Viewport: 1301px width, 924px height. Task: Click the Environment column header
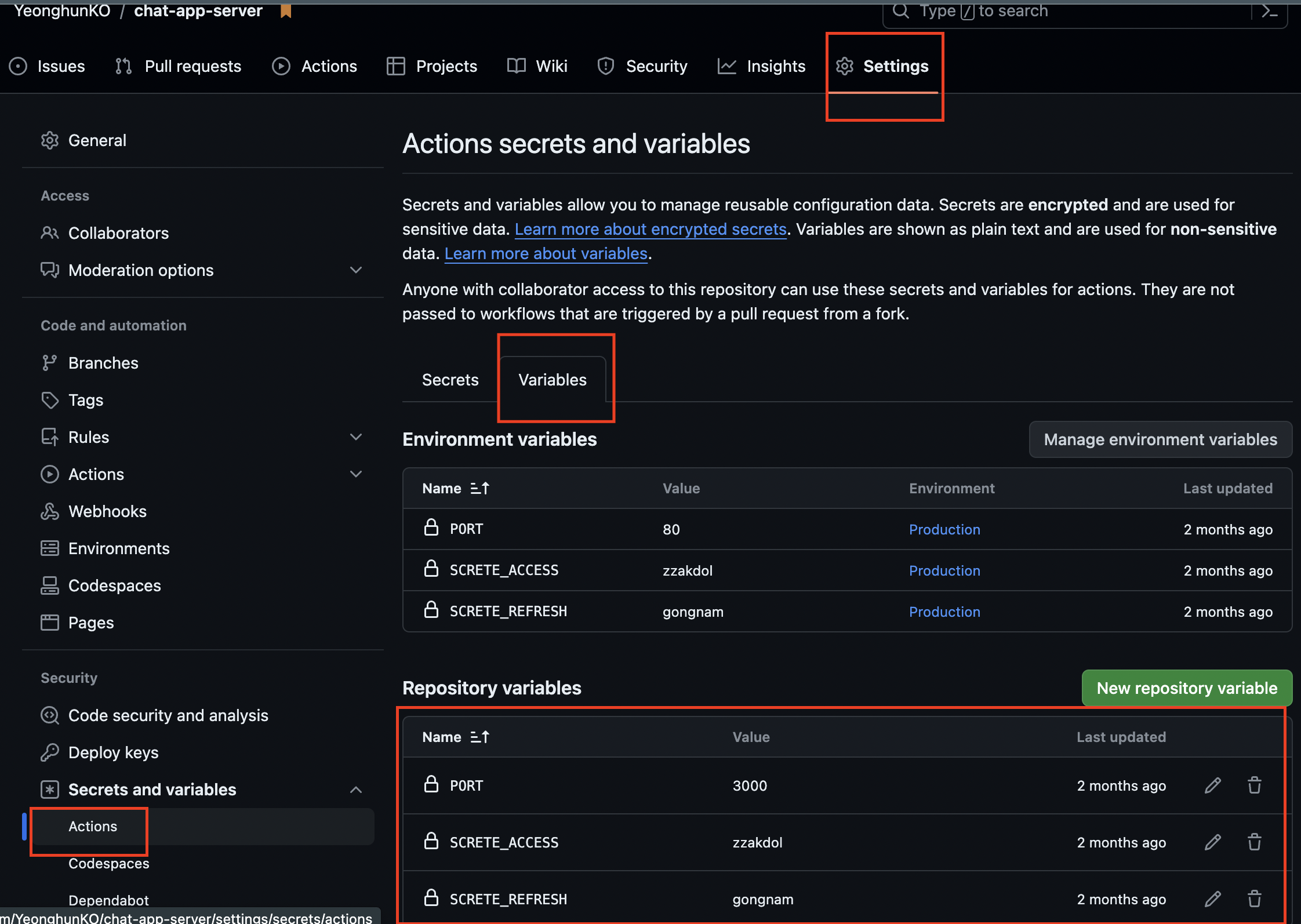click(x=951, y=488)
